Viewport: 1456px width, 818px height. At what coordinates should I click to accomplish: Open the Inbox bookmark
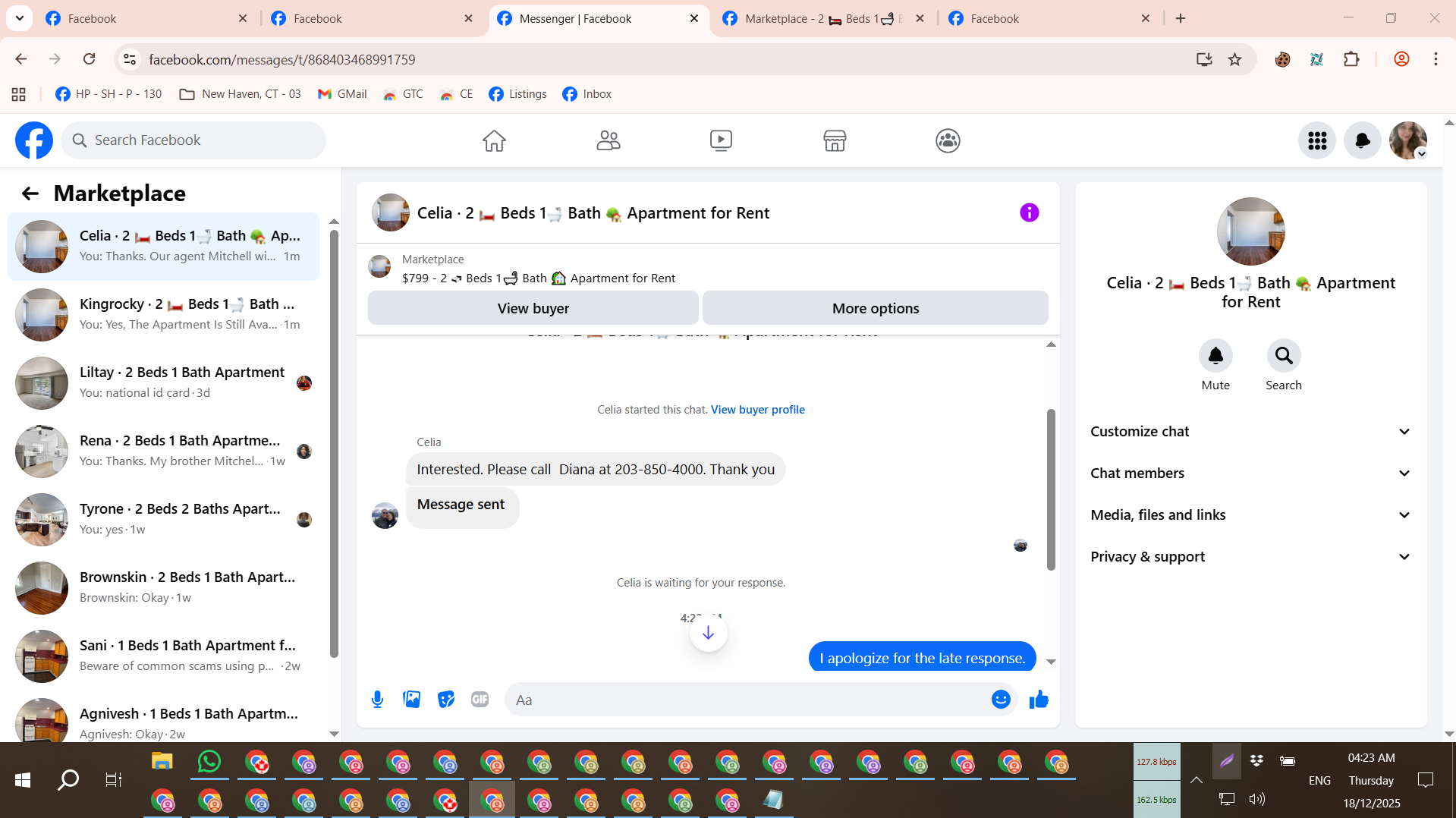pyautogui.click(x=587, y=94)
